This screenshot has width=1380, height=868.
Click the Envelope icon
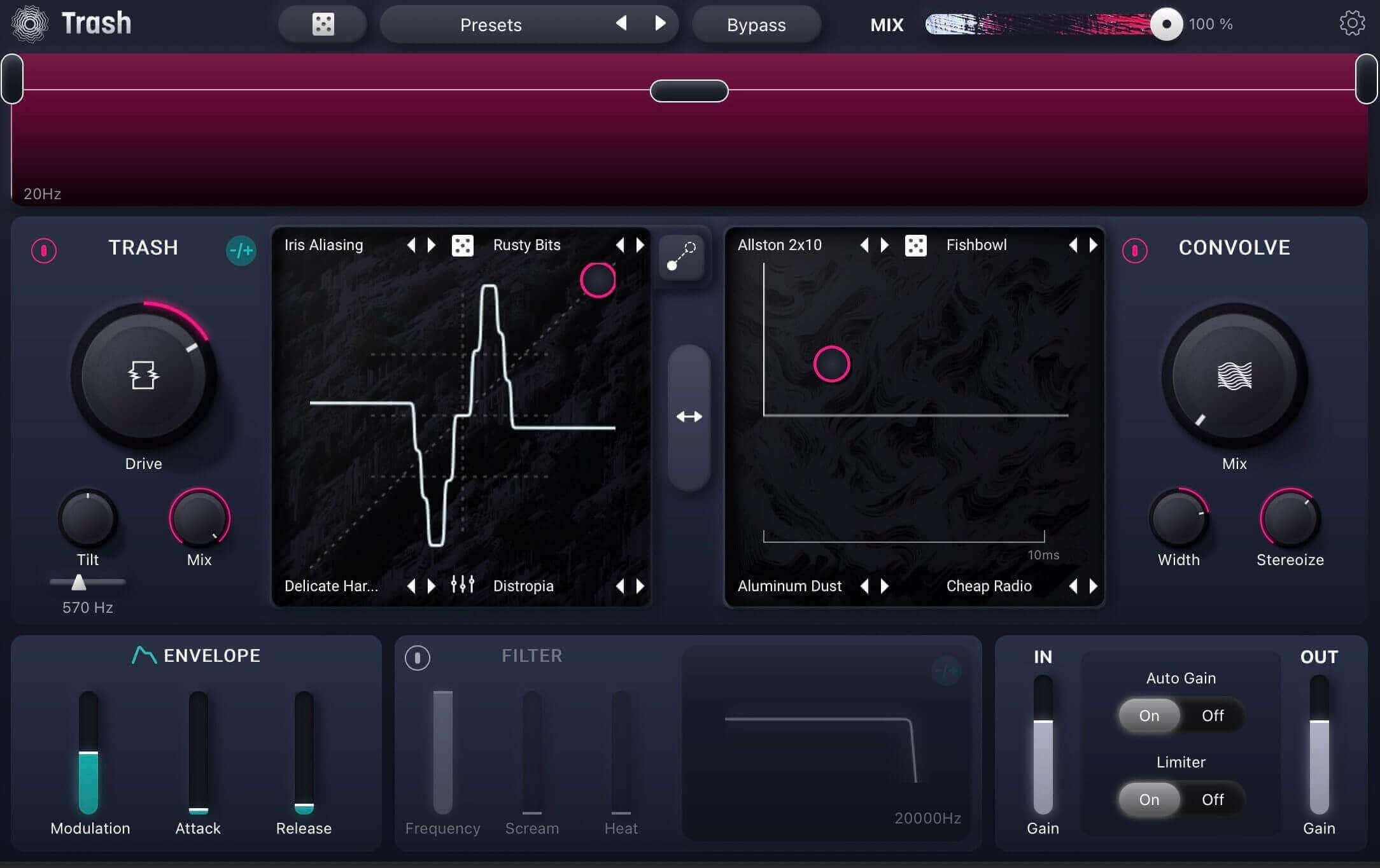coord(144,655)
